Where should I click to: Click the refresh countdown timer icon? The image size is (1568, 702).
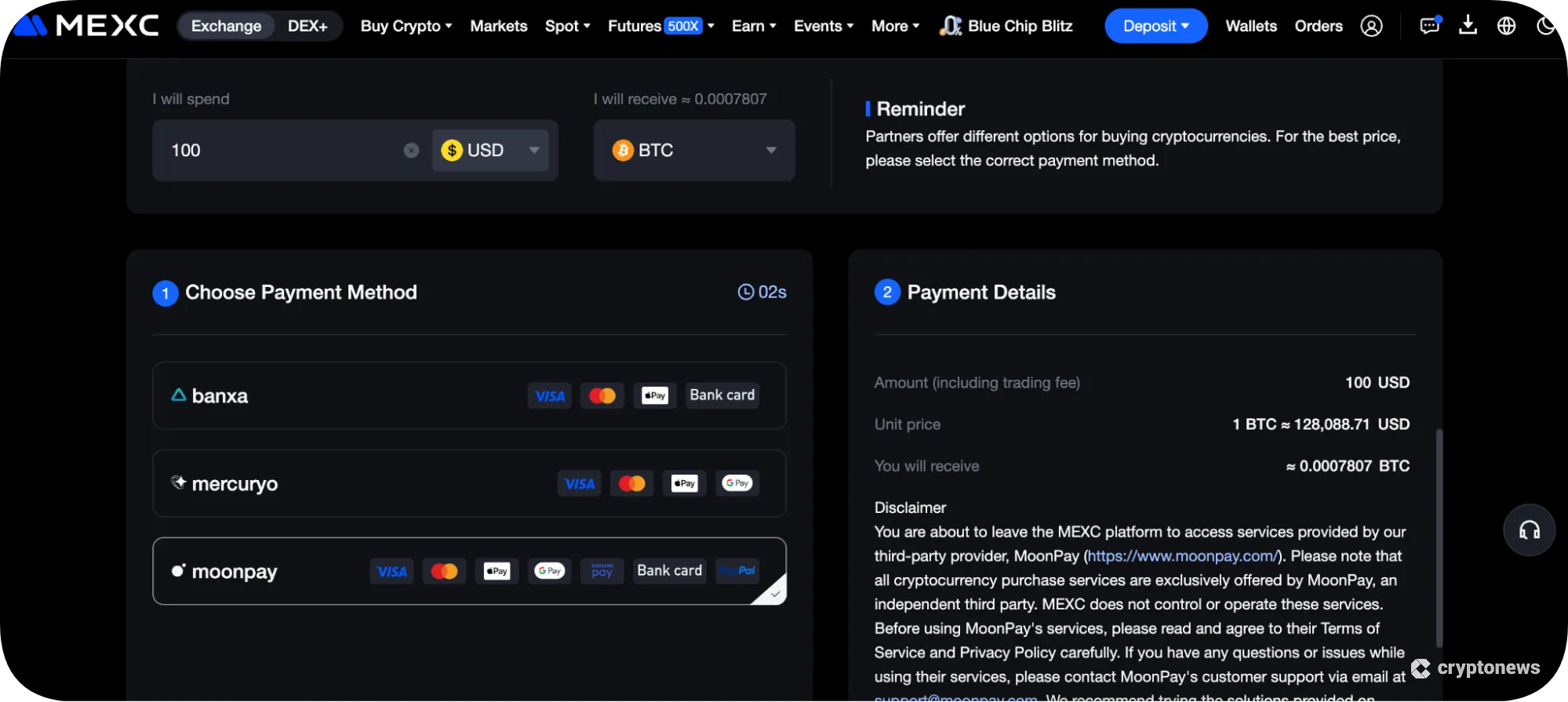tap(745, 293)
